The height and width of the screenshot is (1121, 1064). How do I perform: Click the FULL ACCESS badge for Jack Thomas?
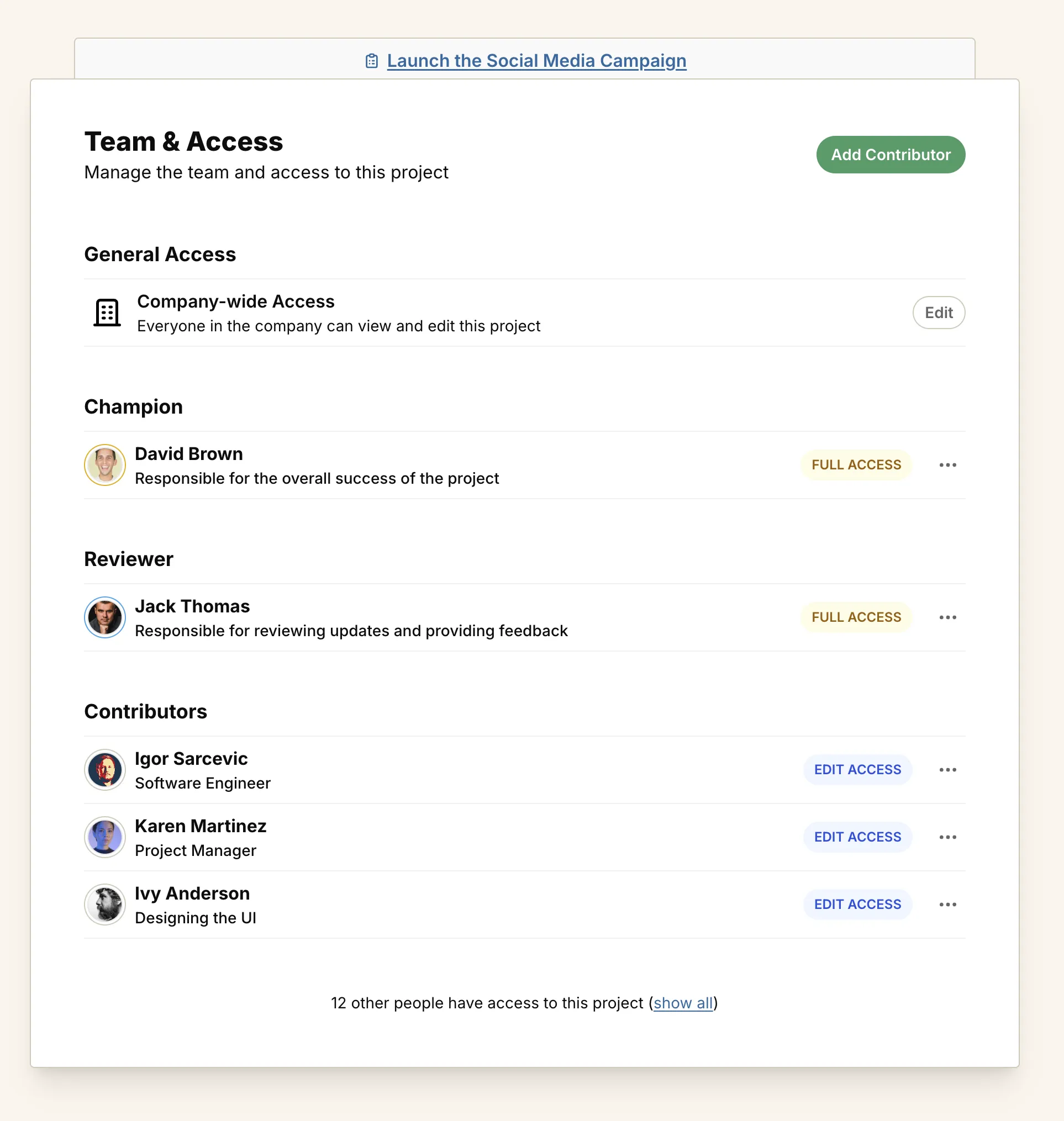[856, 617]
